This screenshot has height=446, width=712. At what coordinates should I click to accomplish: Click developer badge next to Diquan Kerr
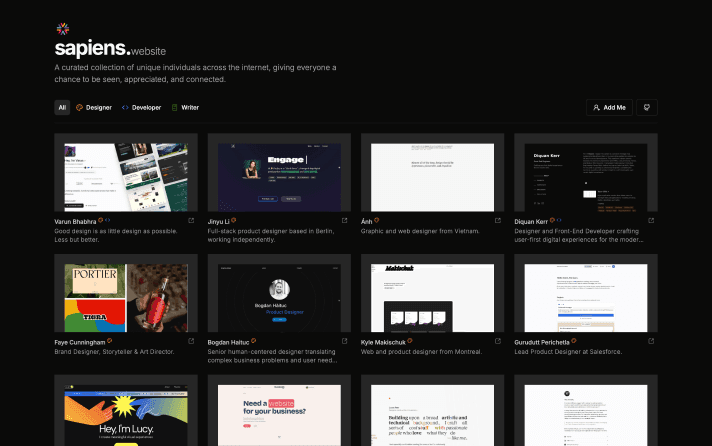pyautogui.click(x=559, y=220)
